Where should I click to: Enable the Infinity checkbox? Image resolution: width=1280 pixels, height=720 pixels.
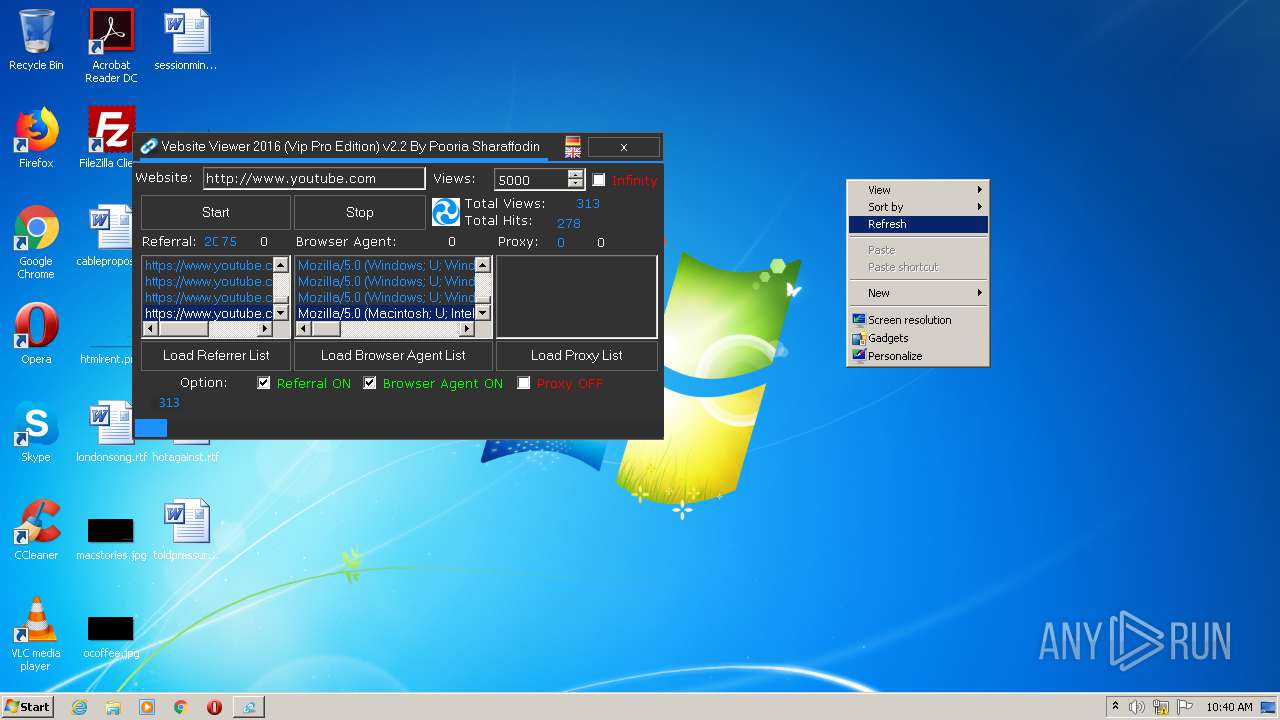click(x=599, y=180)
